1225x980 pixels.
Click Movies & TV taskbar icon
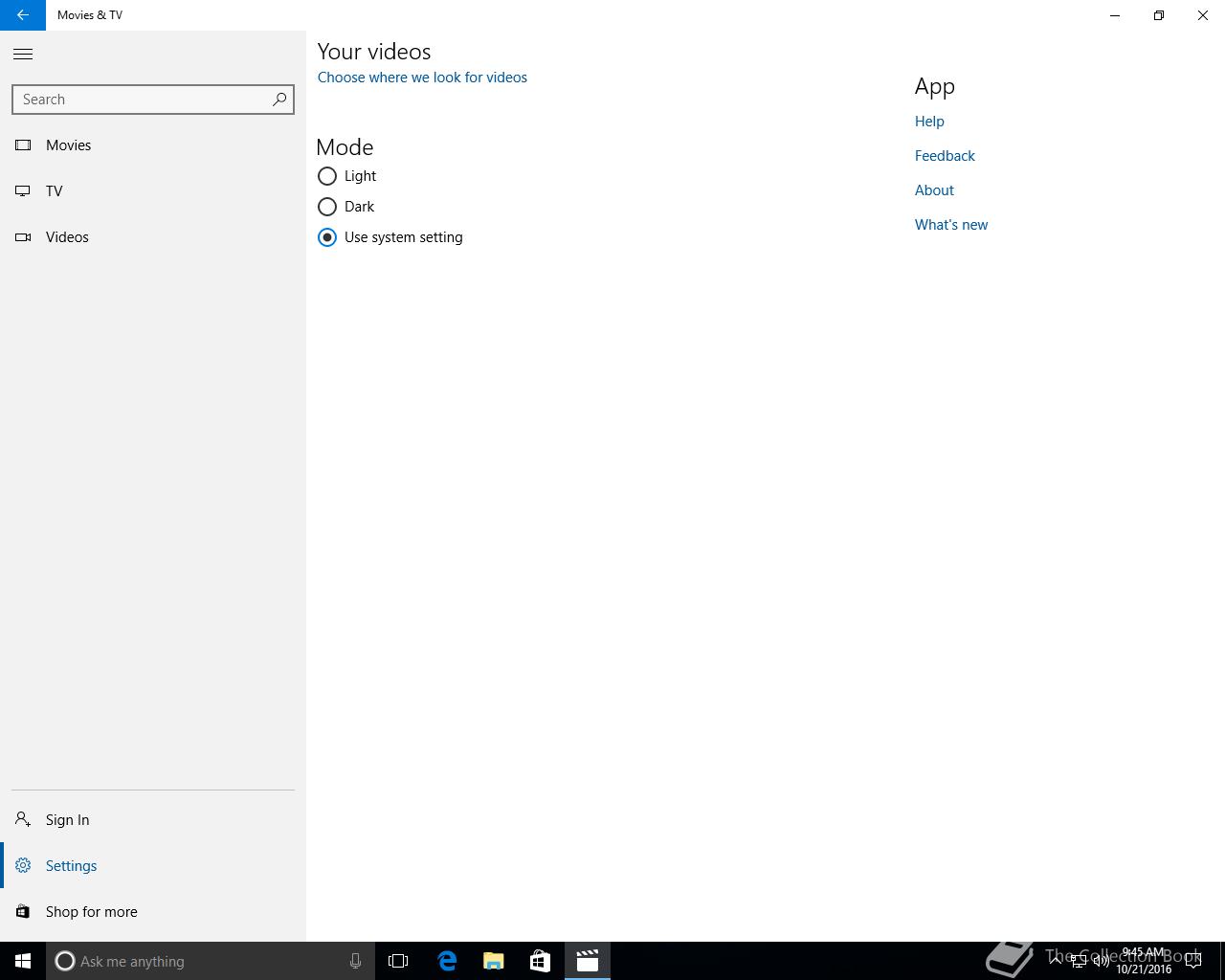587,961
